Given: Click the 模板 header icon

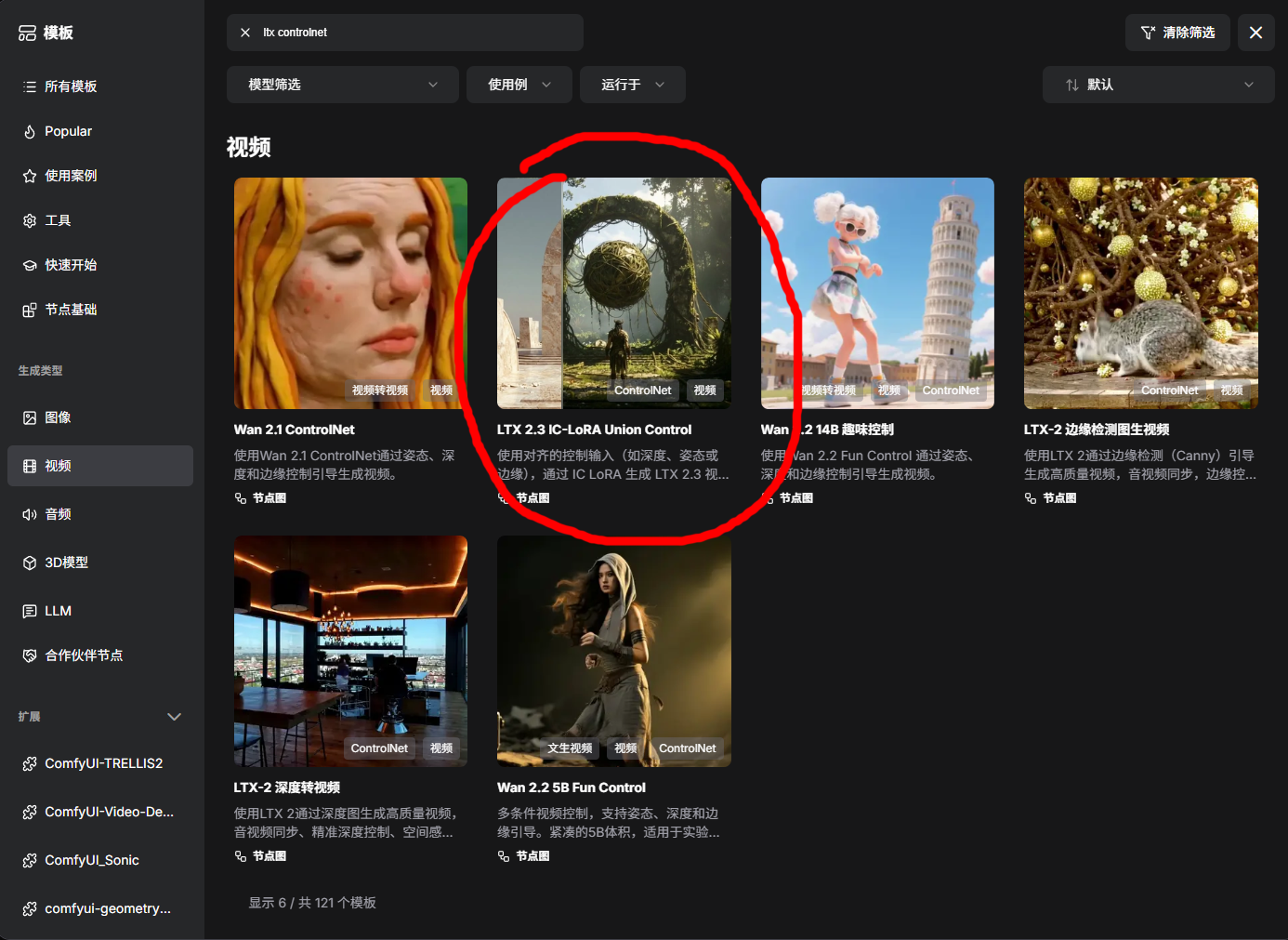Looking at the screenshot, I should (27, 33).
